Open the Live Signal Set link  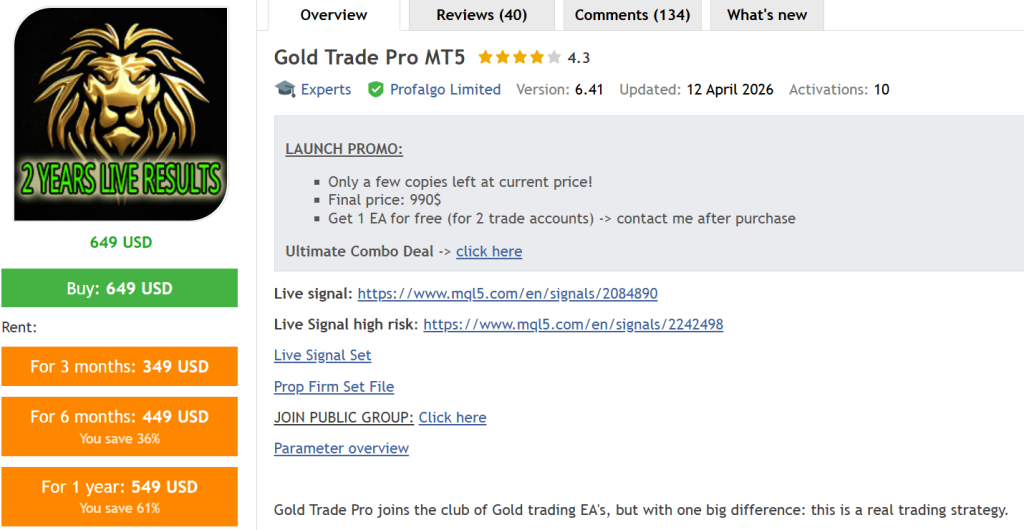click(322, 355)
